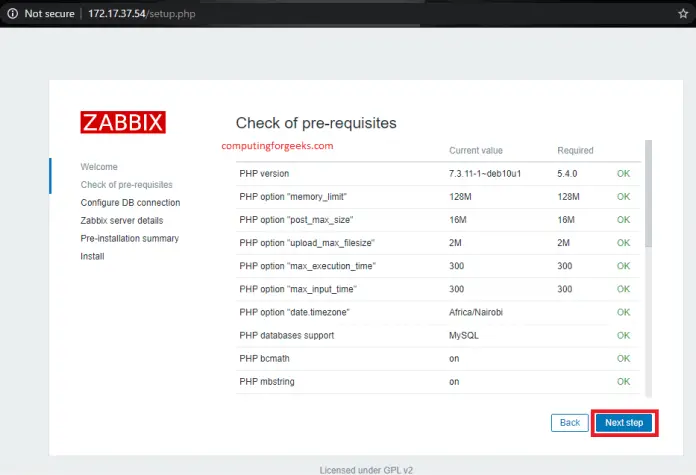This screenshot has height=475, width=696.
Task: Click OK status for PHP databases support
Action: point(623,336)
